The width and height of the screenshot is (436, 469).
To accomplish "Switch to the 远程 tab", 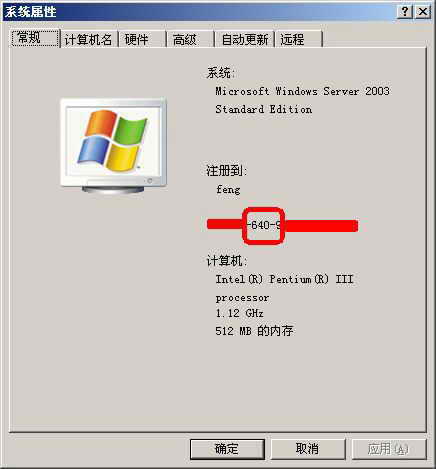I will pos(298,40).
